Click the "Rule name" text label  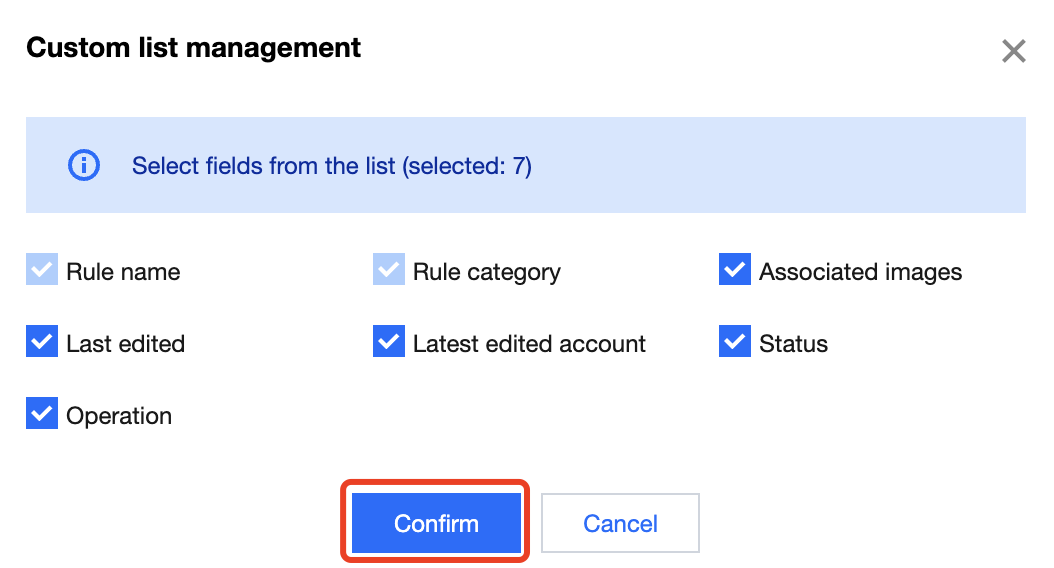pyautogui.click(x=123, y=272)
